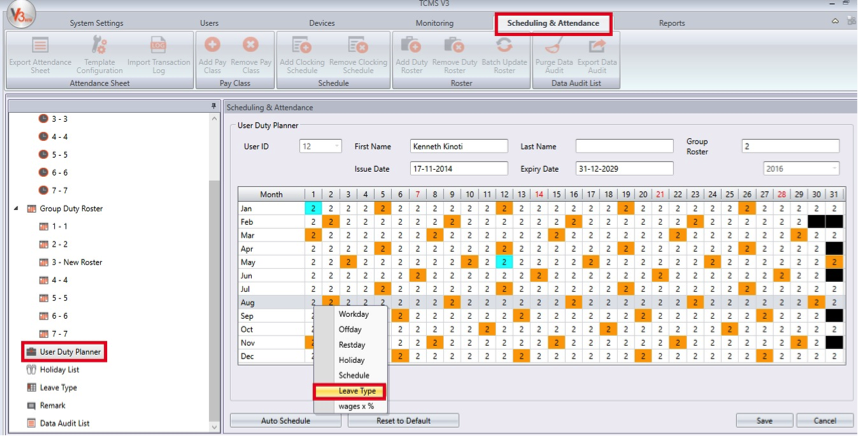Switch to Monitoring tab
Screen dimensions: 858x436
[434, 23]
